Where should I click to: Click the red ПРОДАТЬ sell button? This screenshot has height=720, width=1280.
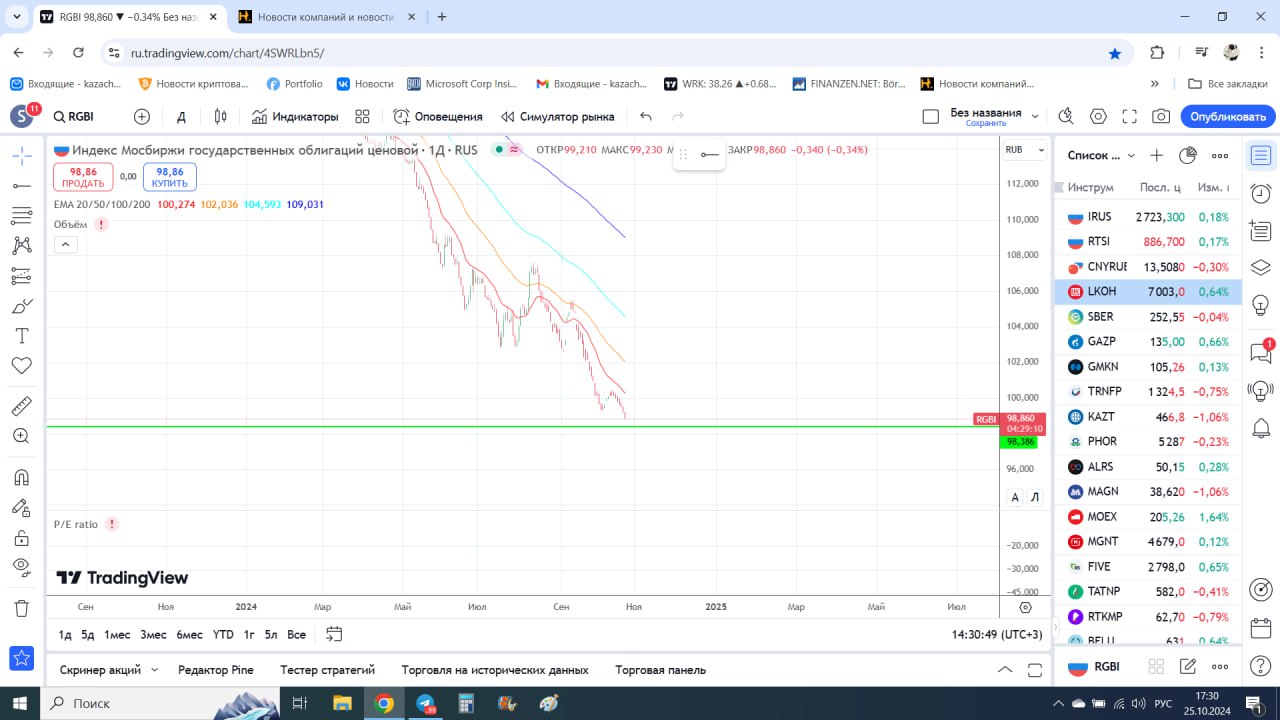[83, 177]
